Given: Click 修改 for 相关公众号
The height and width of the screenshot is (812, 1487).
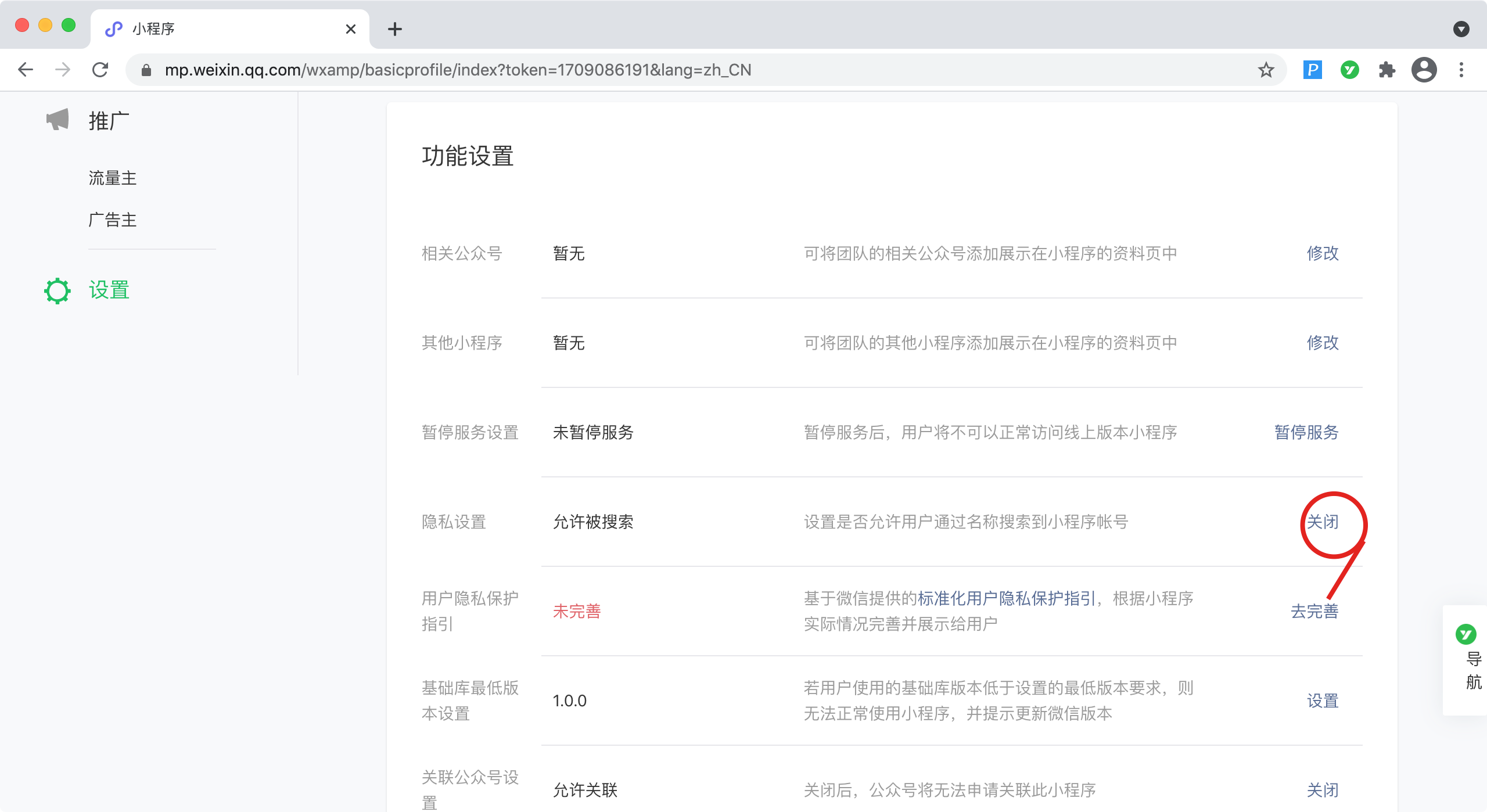Looking at the screenshot, I should pyautogui.click(x=1323, y=253).
